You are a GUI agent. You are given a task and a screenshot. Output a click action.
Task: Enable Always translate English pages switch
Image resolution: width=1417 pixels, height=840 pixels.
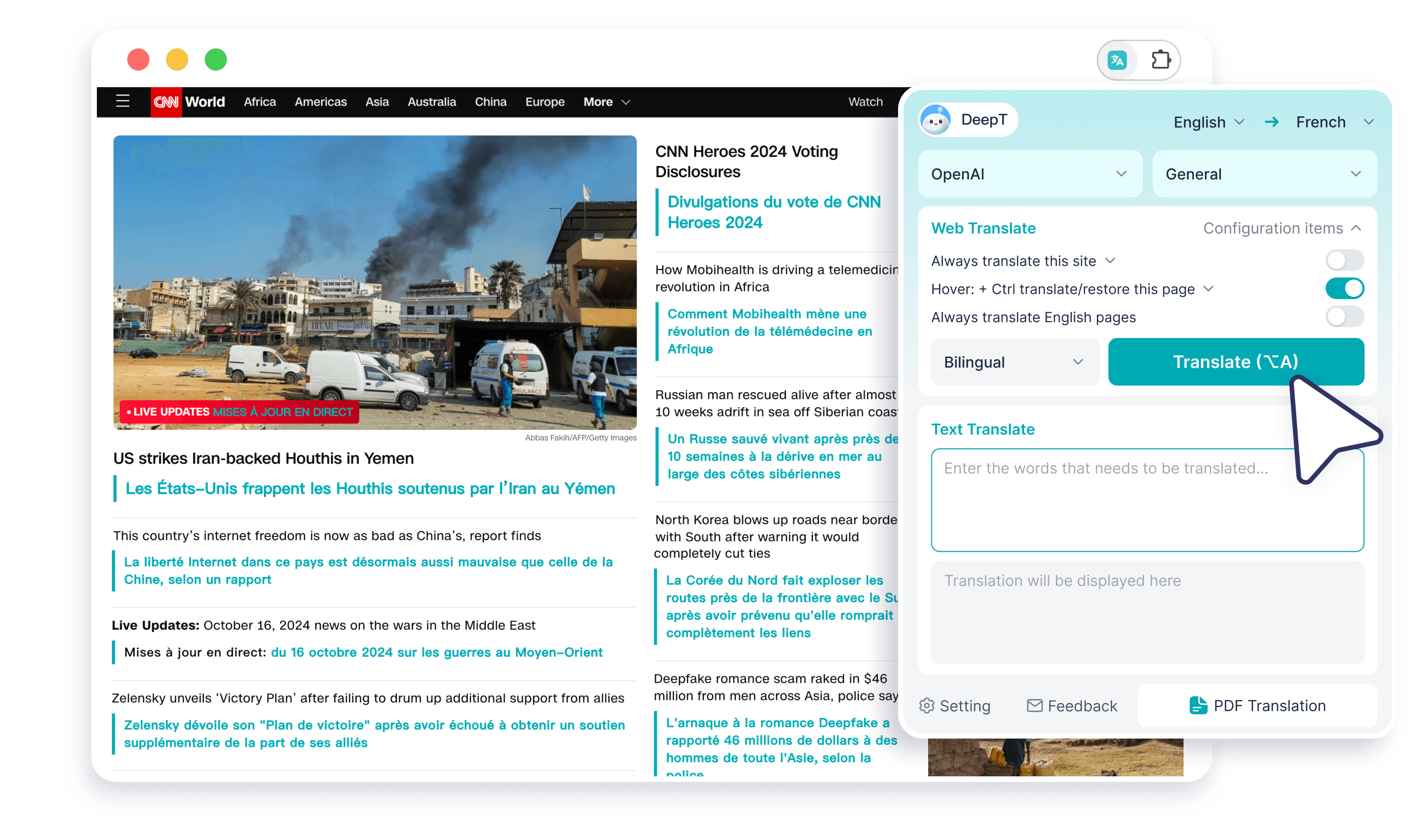point(1345,317)
